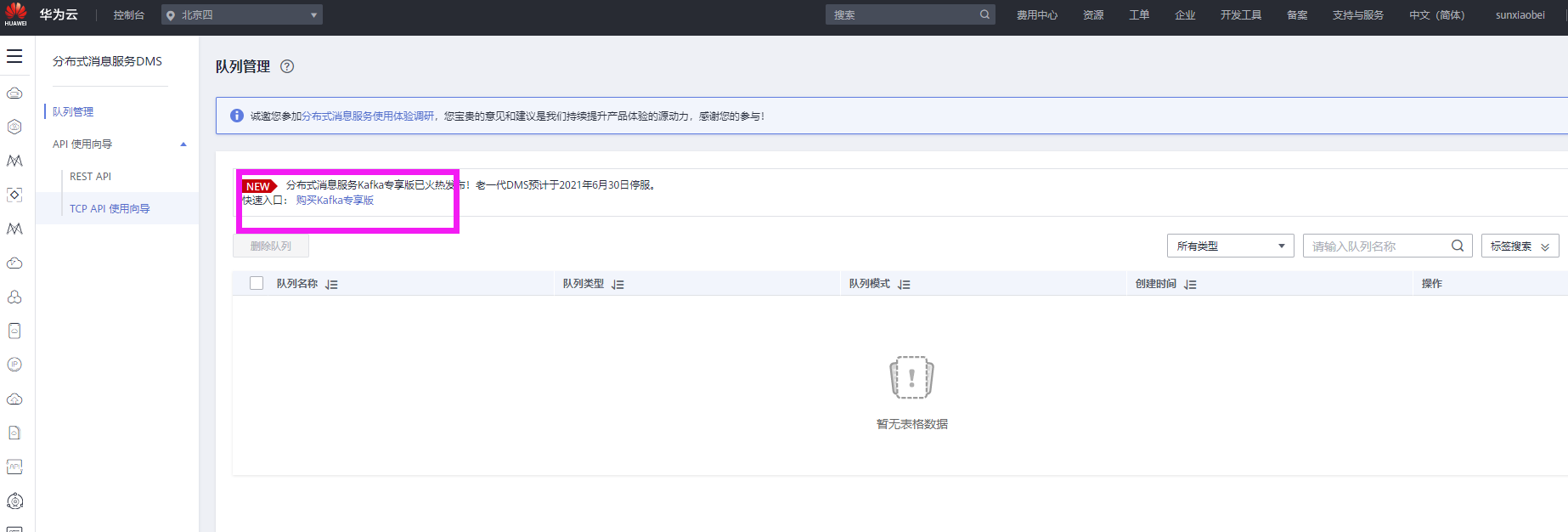
Task: Click the red NEW badge
Action: 259,186
